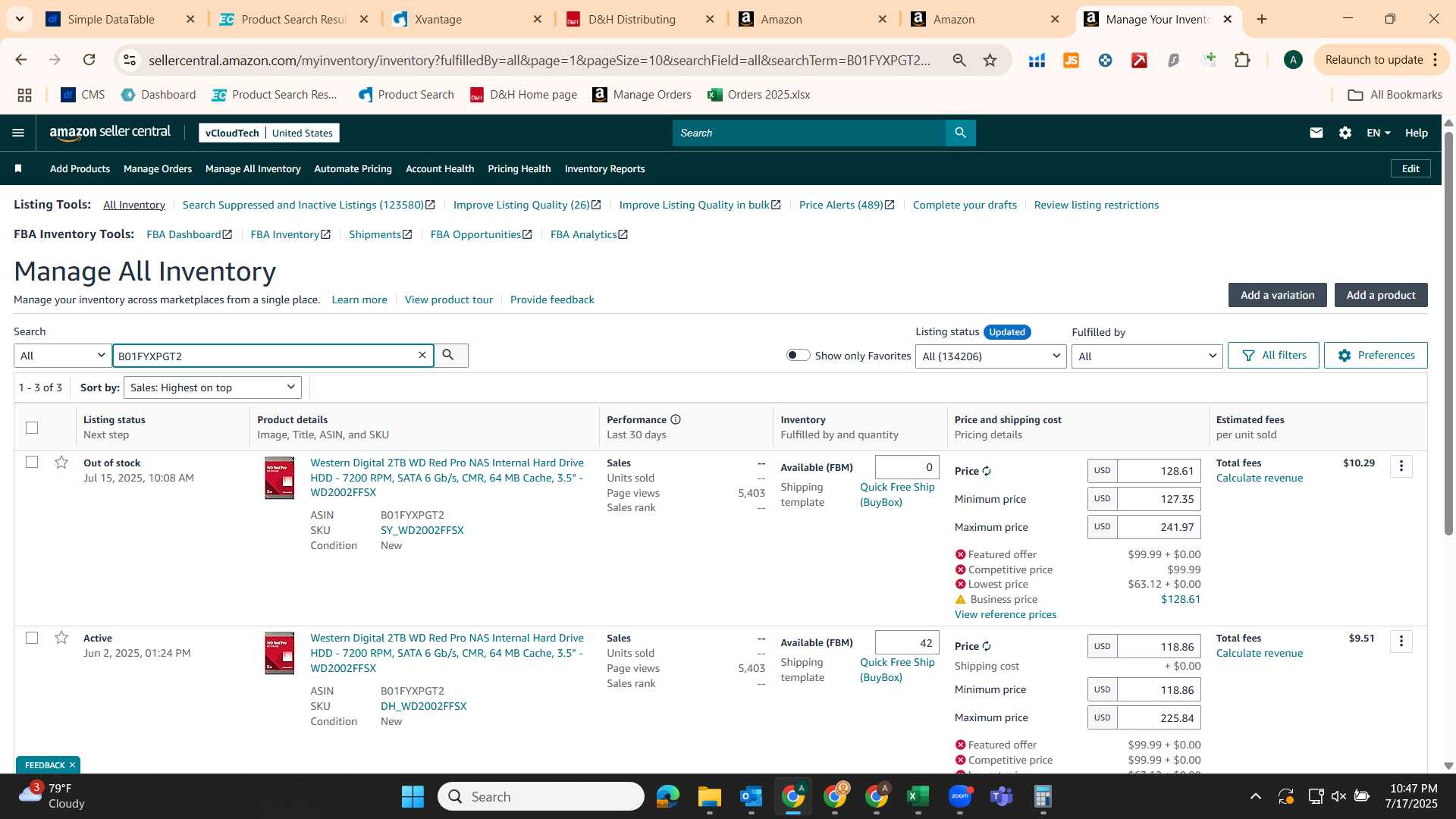Favorite the Out of stock listing star
Image resolution: width=1456 pixels, height=819 pixels.
point(61,463)
